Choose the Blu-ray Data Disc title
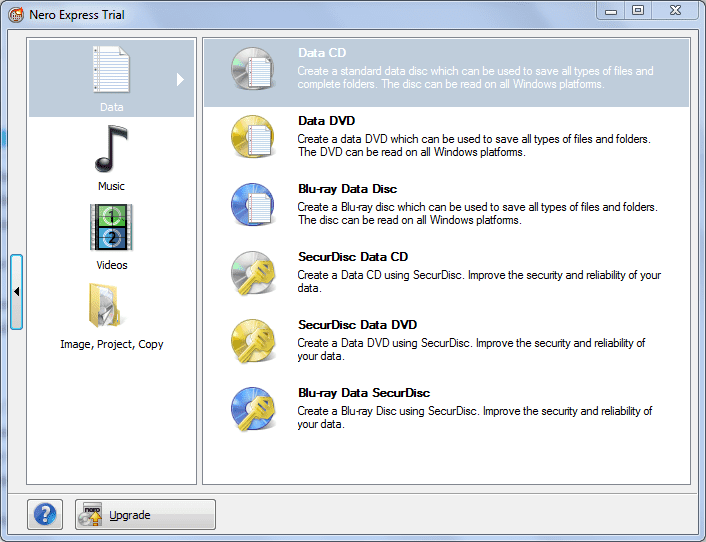Screen dimensions: 706x542 (347, 189)
